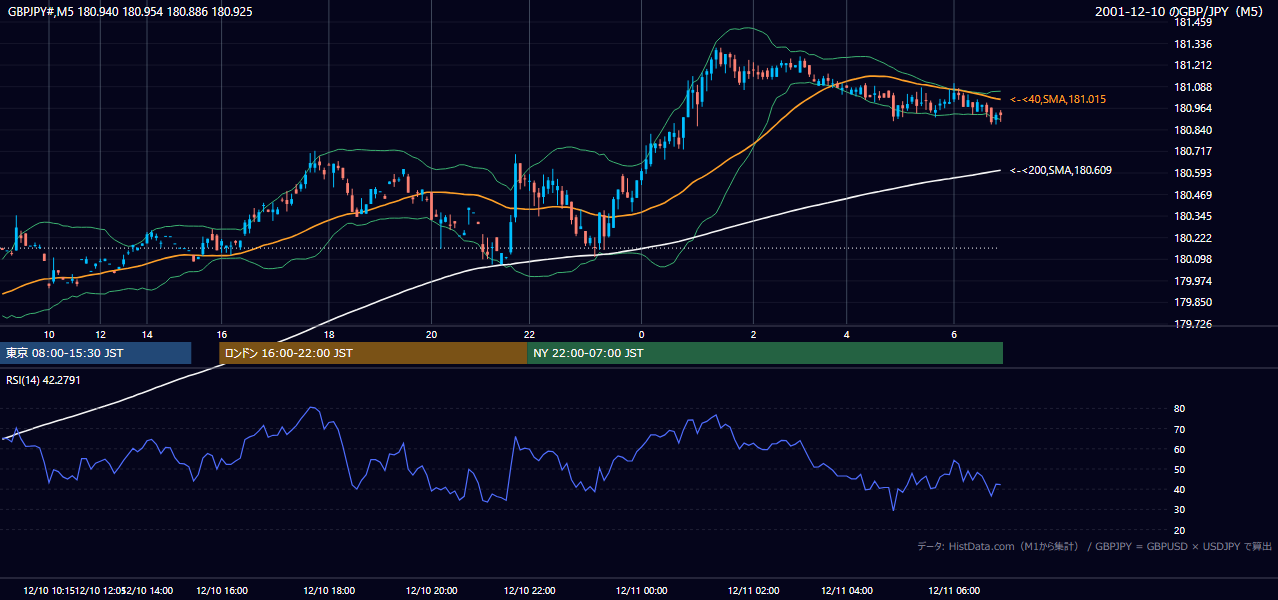The height and width of the screenshot is (600, 1278).
Task: Click RSI scale value 30
Action: point(1180,510)
